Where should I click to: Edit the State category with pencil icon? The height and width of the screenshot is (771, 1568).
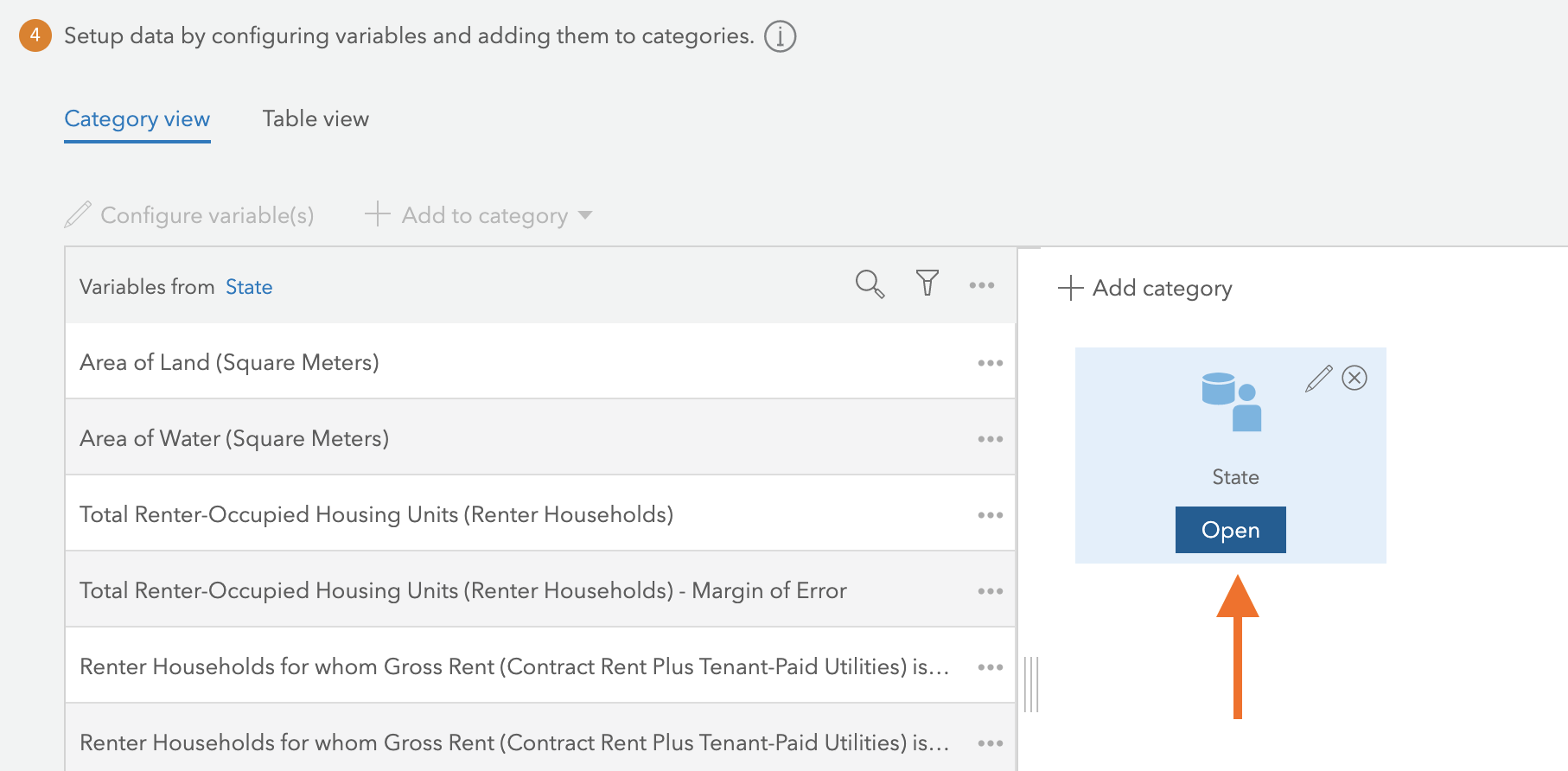pos(1318,379)
